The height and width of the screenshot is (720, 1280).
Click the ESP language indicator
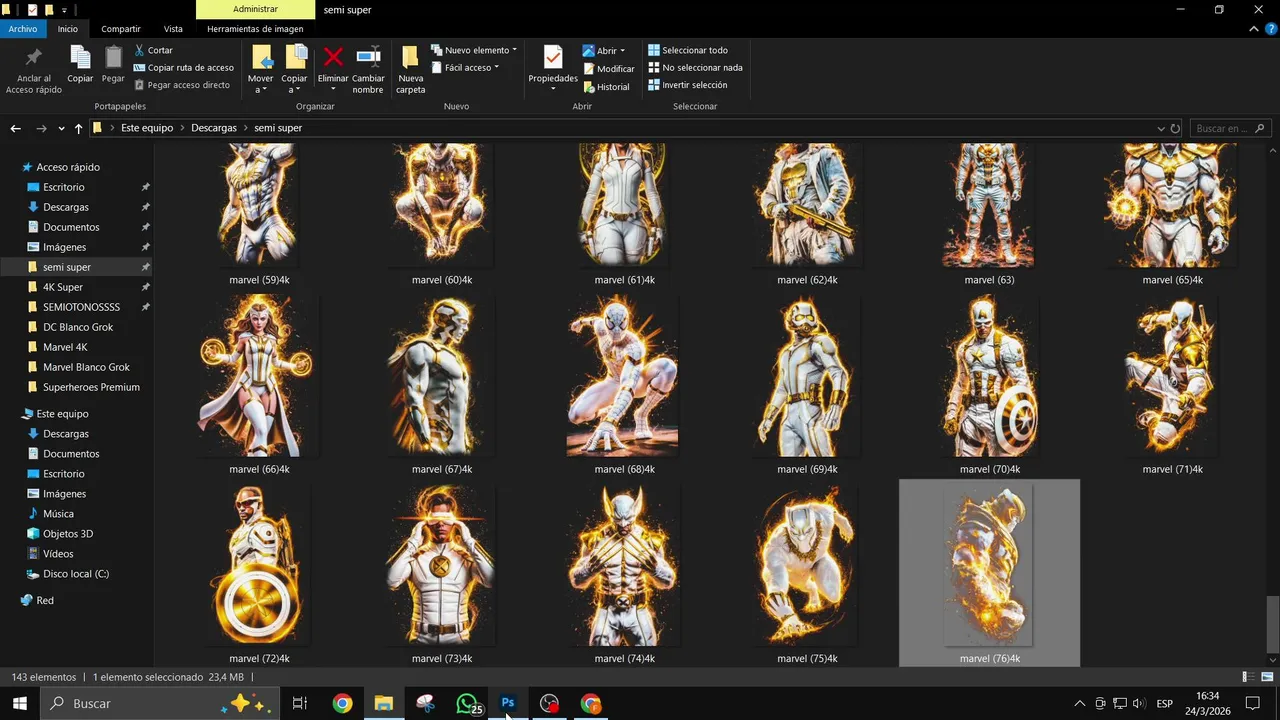coord(1164,704)
